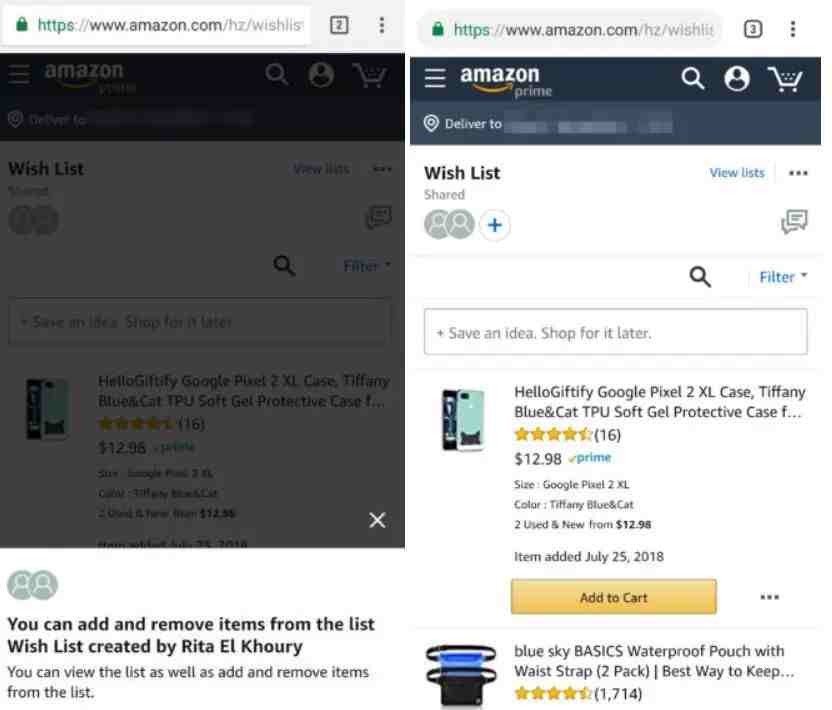Open the shopping cart in right Amazon header
This screenshot has width=832, height=710.
point(785,79)
